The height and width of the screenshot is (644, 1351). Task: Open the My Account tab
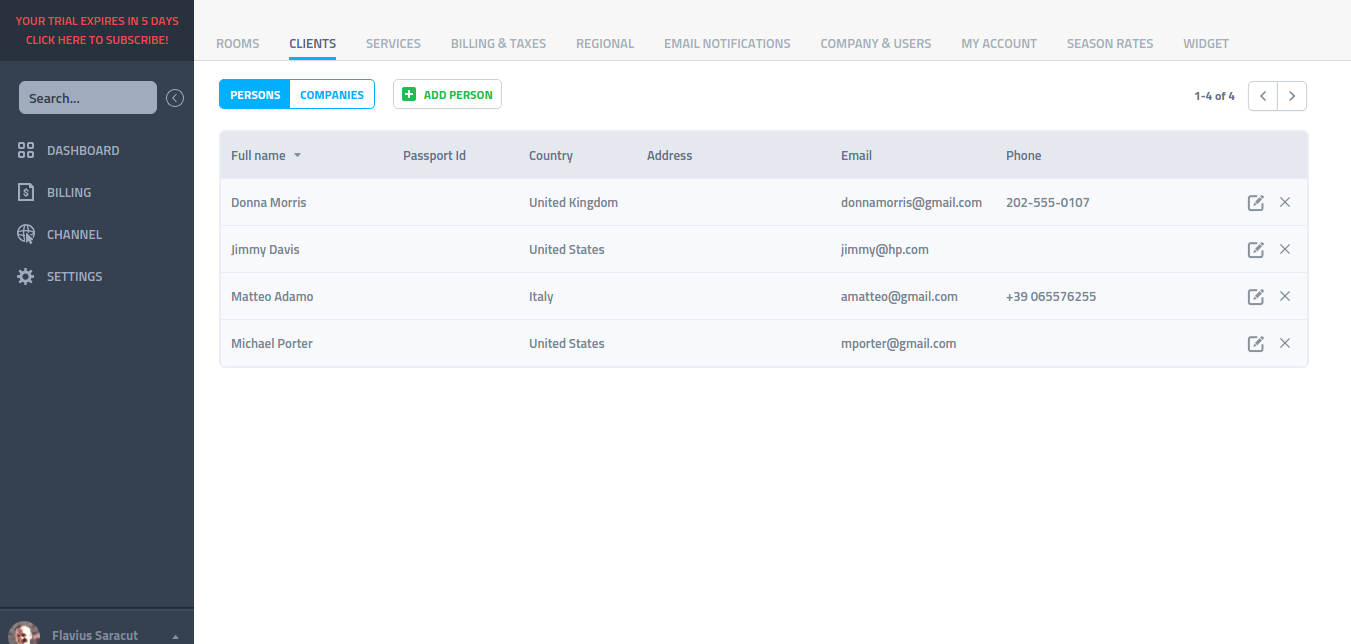tap(999, 44)
